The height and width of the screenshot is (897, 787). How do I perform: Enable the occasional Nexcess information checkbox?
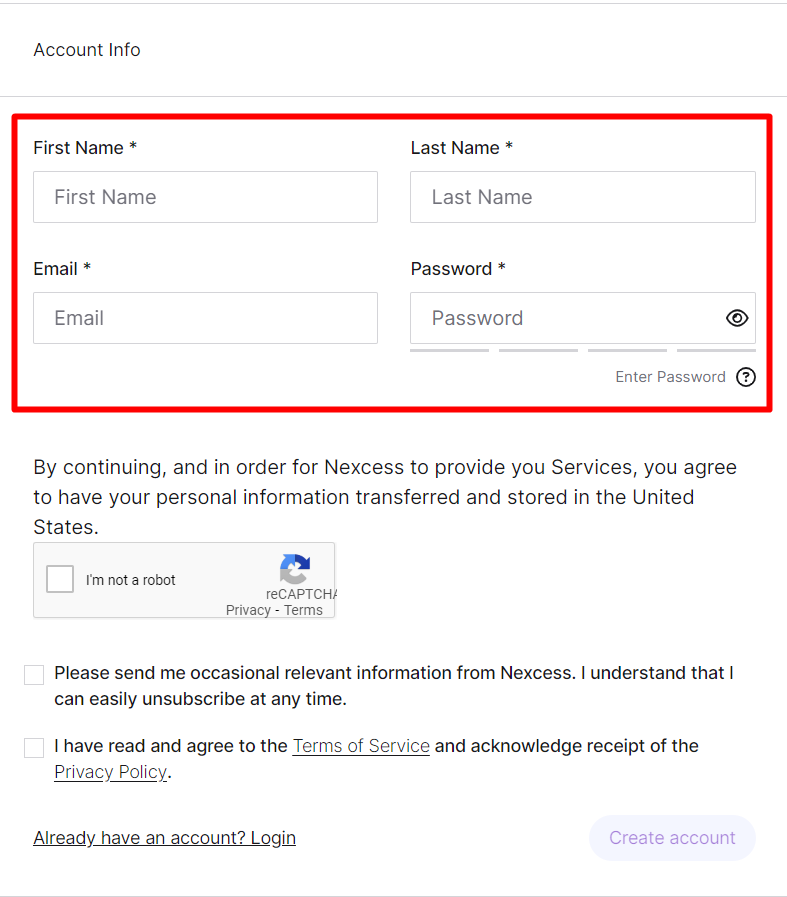click(33, 674)
